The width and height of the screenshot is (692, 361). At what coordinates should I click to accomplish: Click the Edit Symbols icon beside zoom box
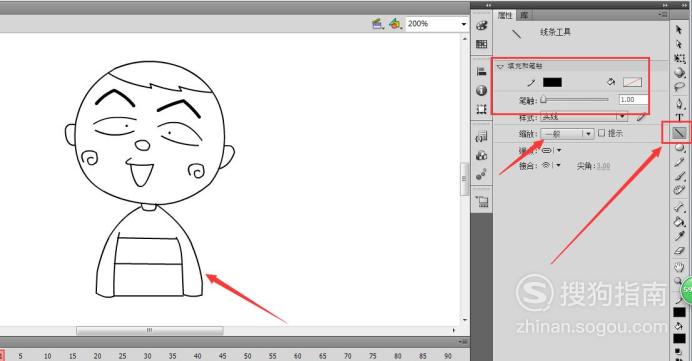point(395,24)
